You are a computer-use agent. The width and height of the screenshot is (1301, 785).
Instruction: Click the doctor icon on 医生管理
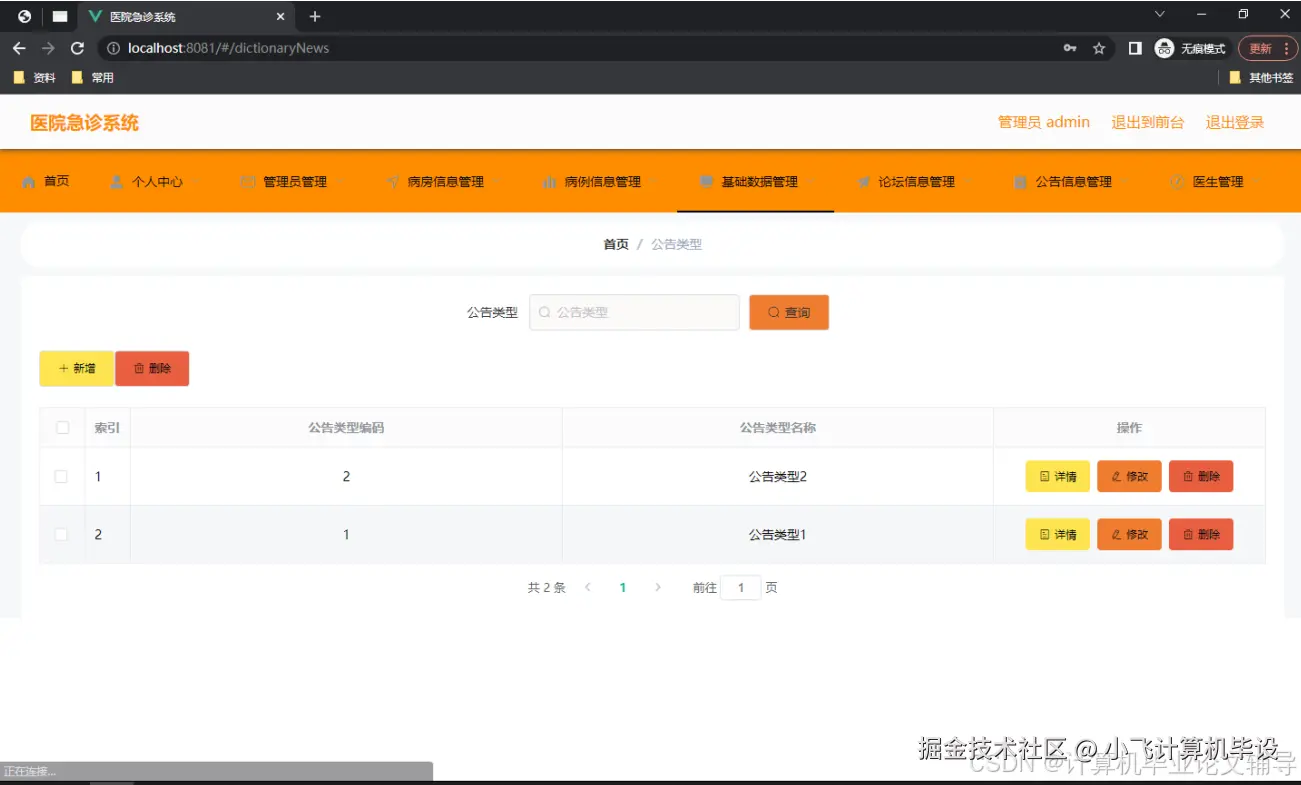coord(1177,181)
